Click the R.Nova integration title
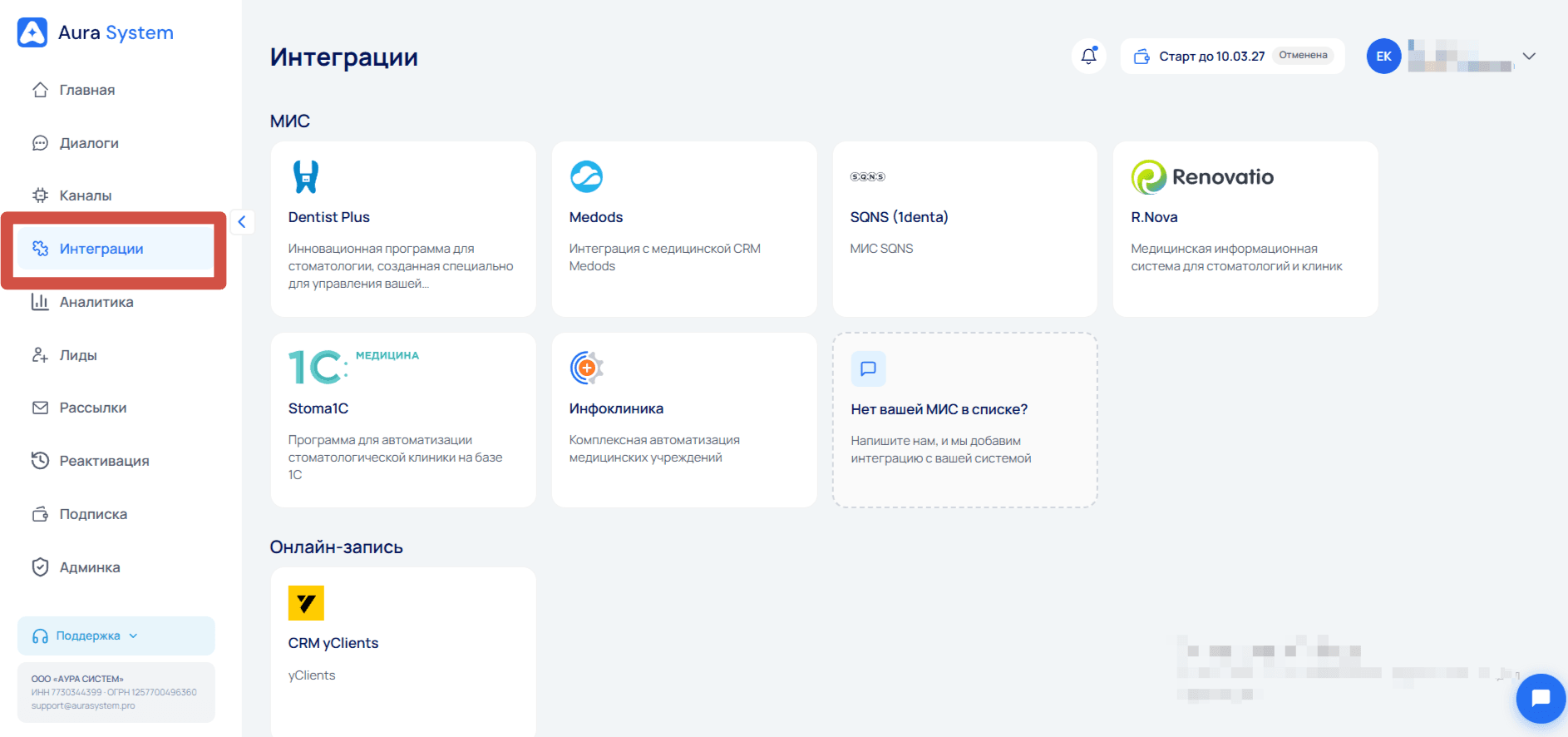 1154,217
